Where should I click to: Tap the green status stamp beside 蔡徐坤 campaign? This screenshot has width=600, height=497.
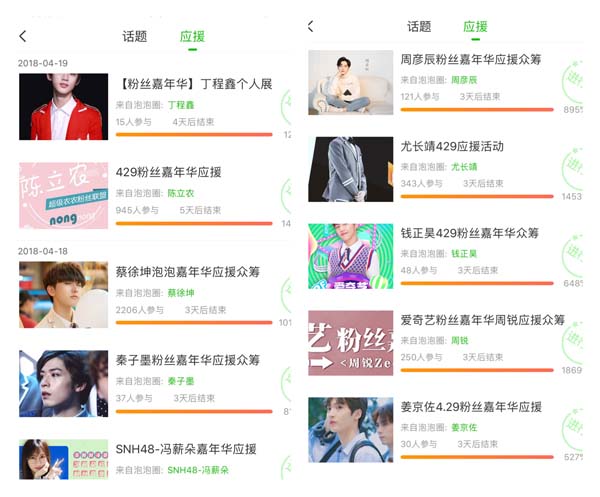(286, 294)
